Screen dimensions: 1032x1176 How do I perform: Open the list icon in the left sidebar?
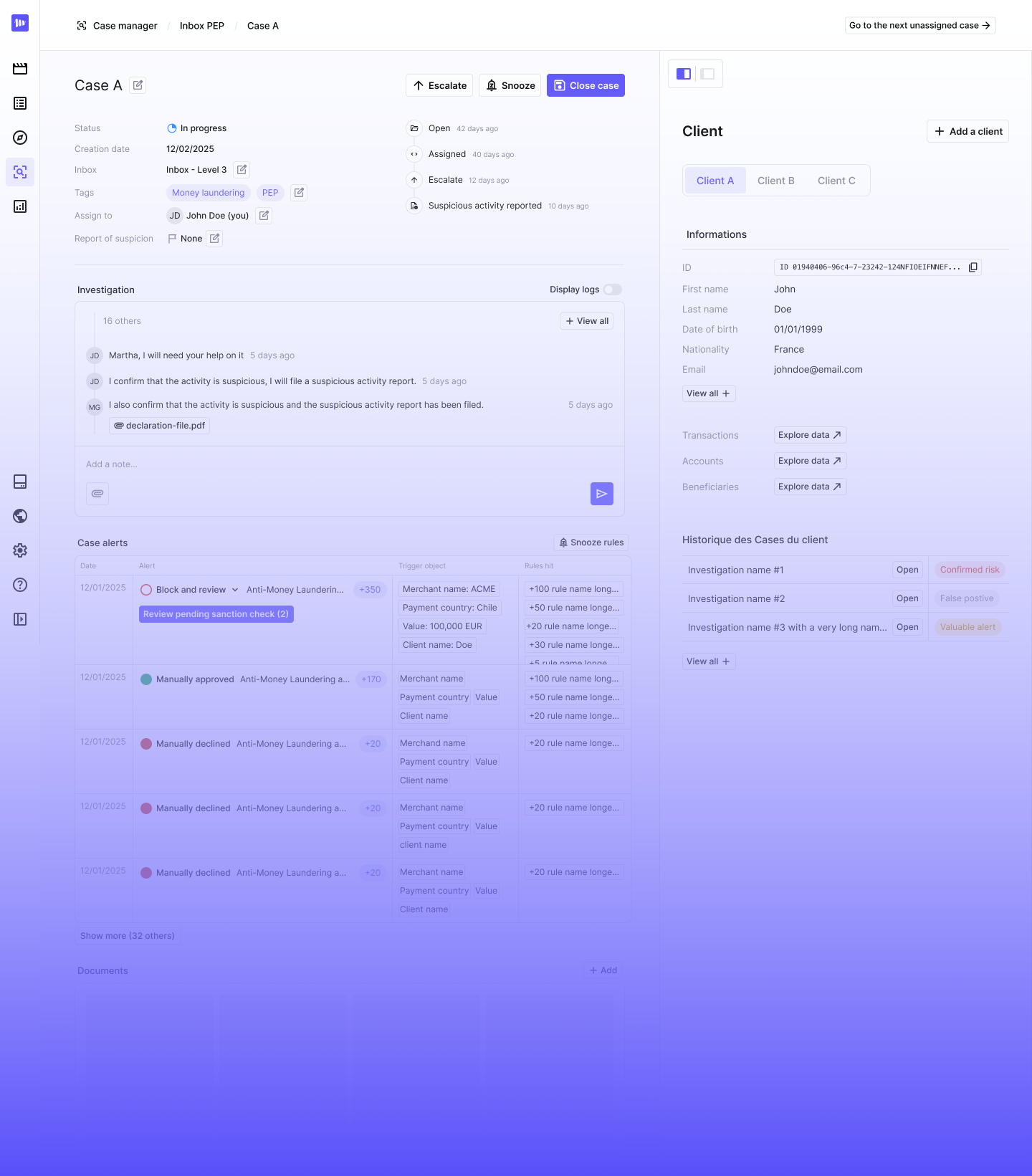(x=20, y=103)
